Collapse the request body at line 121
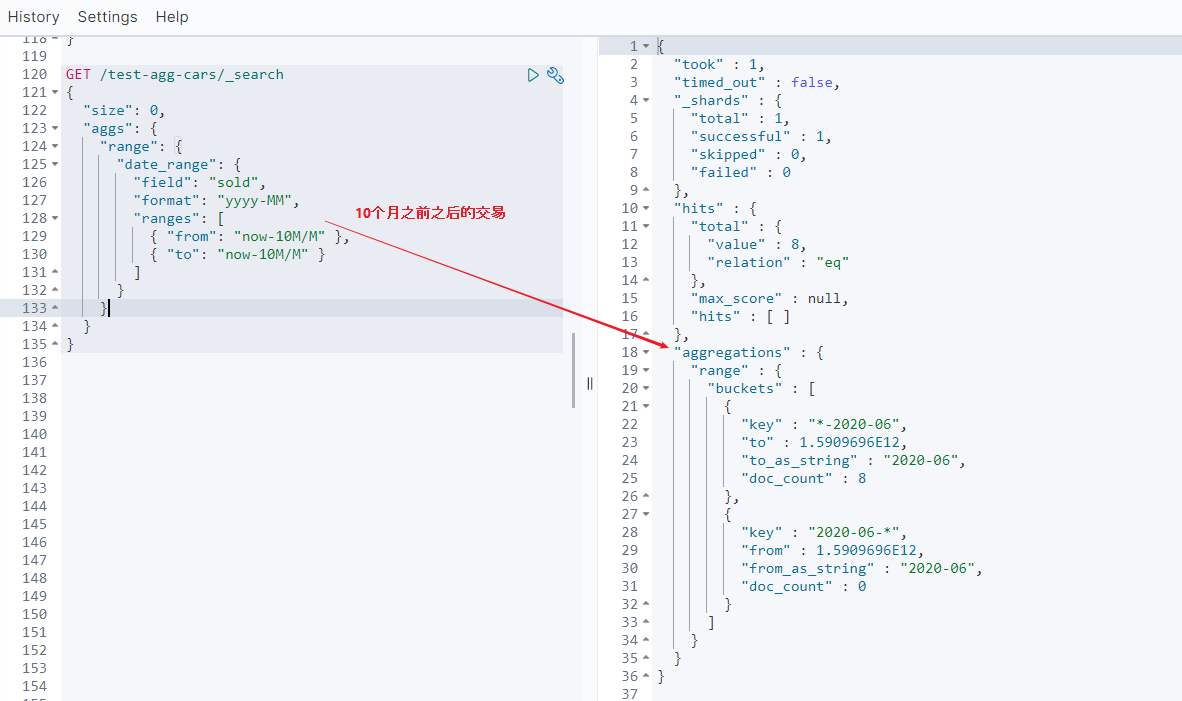The width and height of the screenshot is (1182, 701). point(54,93)
